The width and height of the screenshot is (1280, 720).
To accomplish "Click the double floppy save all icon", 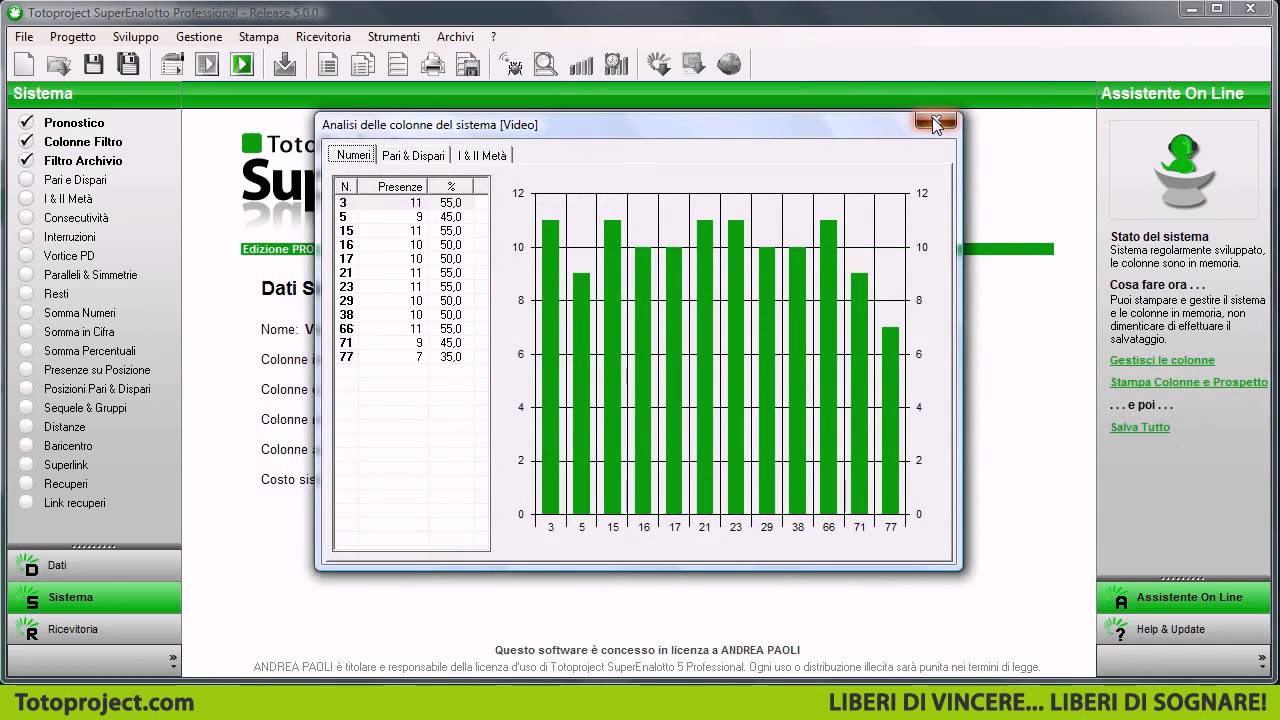I will click(128, 65).
